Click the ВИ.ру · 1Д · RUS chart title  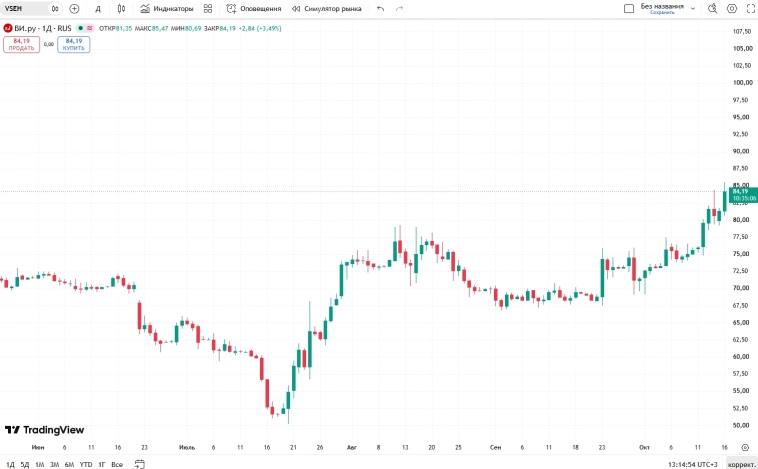(x=43, y=29)
